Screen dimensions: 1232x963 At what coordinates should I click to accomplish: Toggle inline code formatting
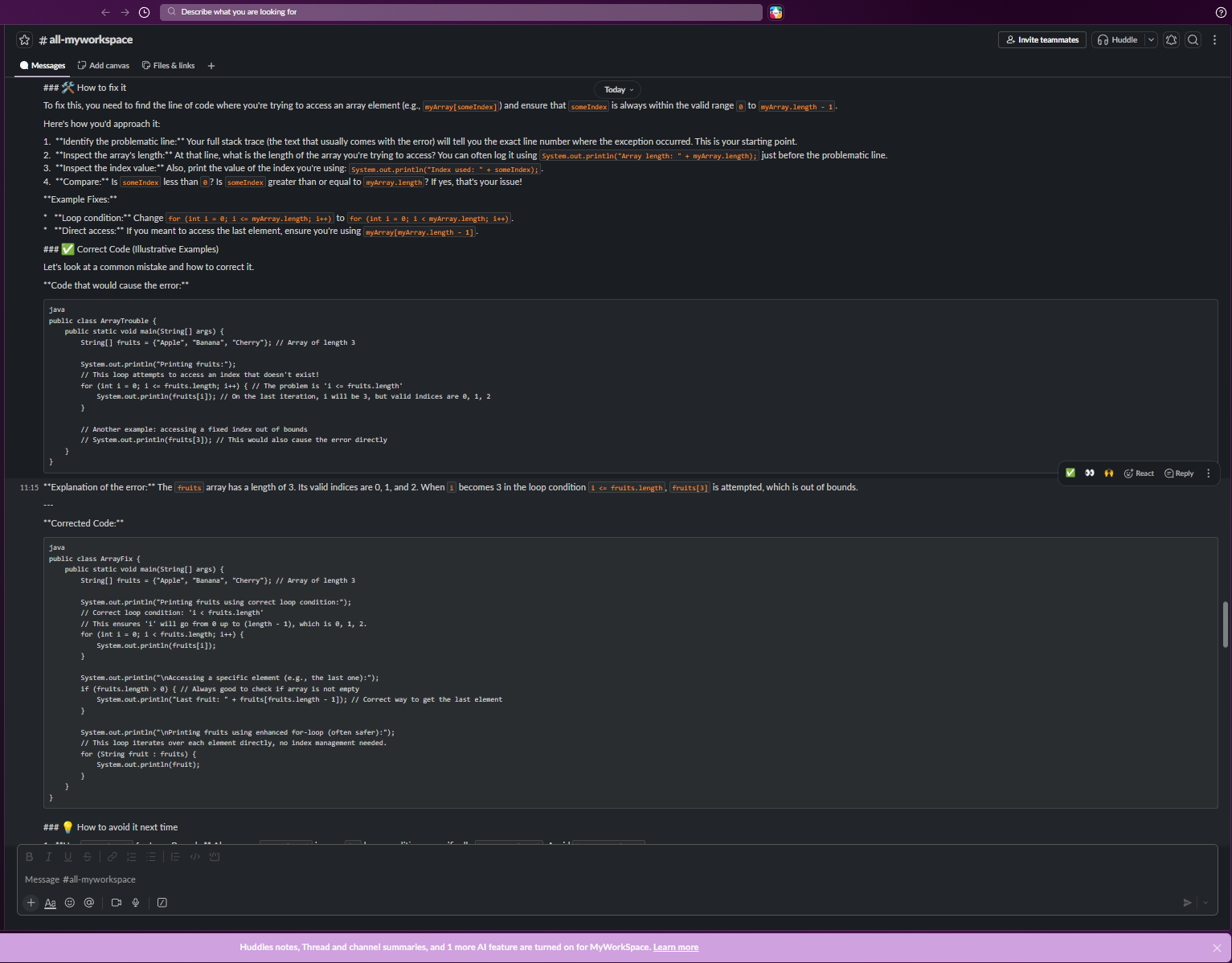coord(194,857)
